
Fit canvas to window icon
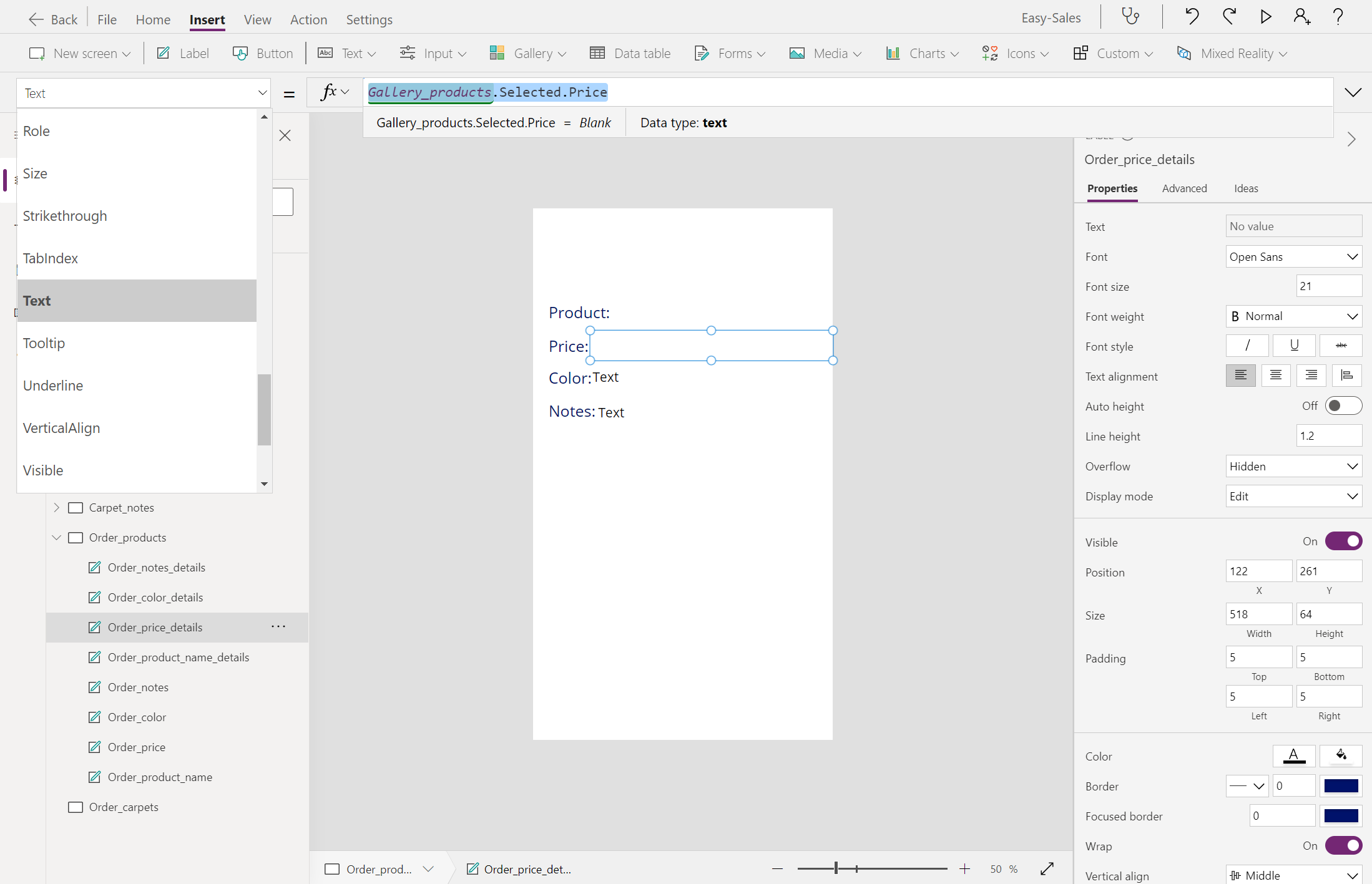[x=1047, y=869]
